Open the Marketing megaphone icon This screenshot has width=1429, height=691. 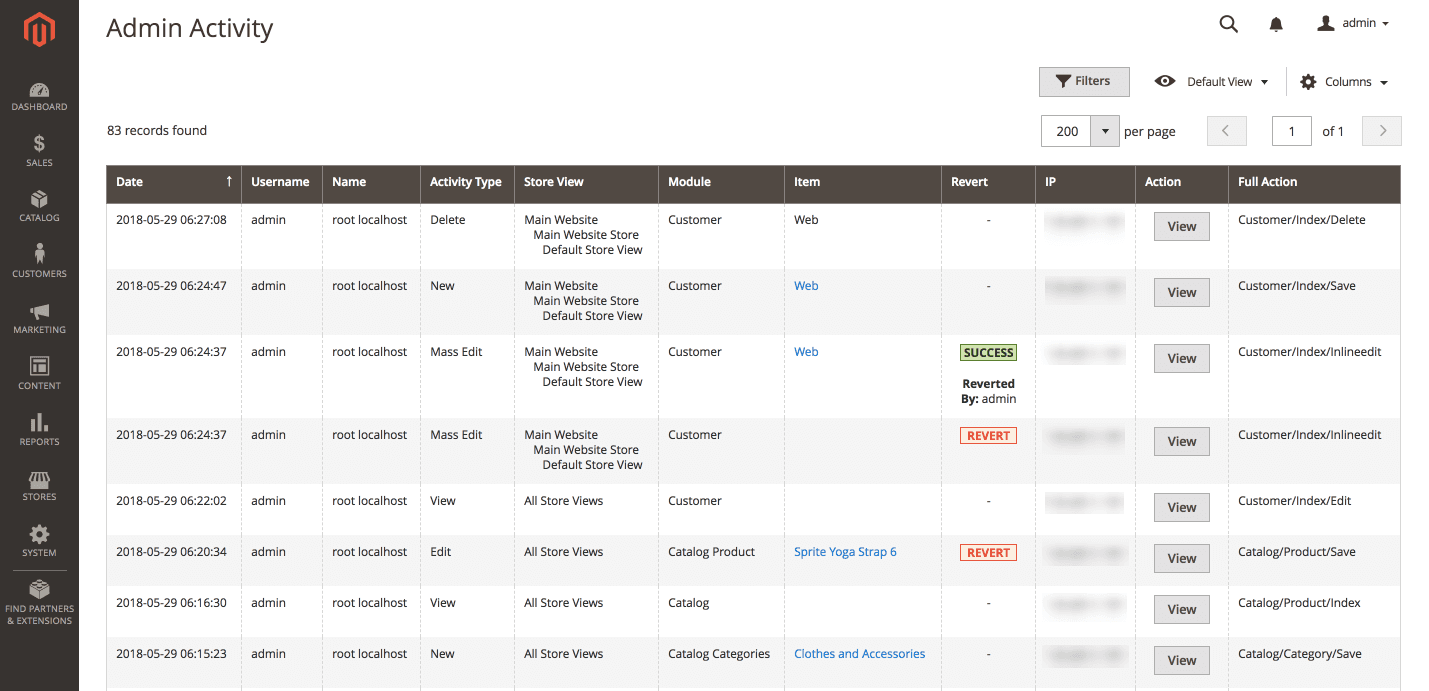pos(39,318)
